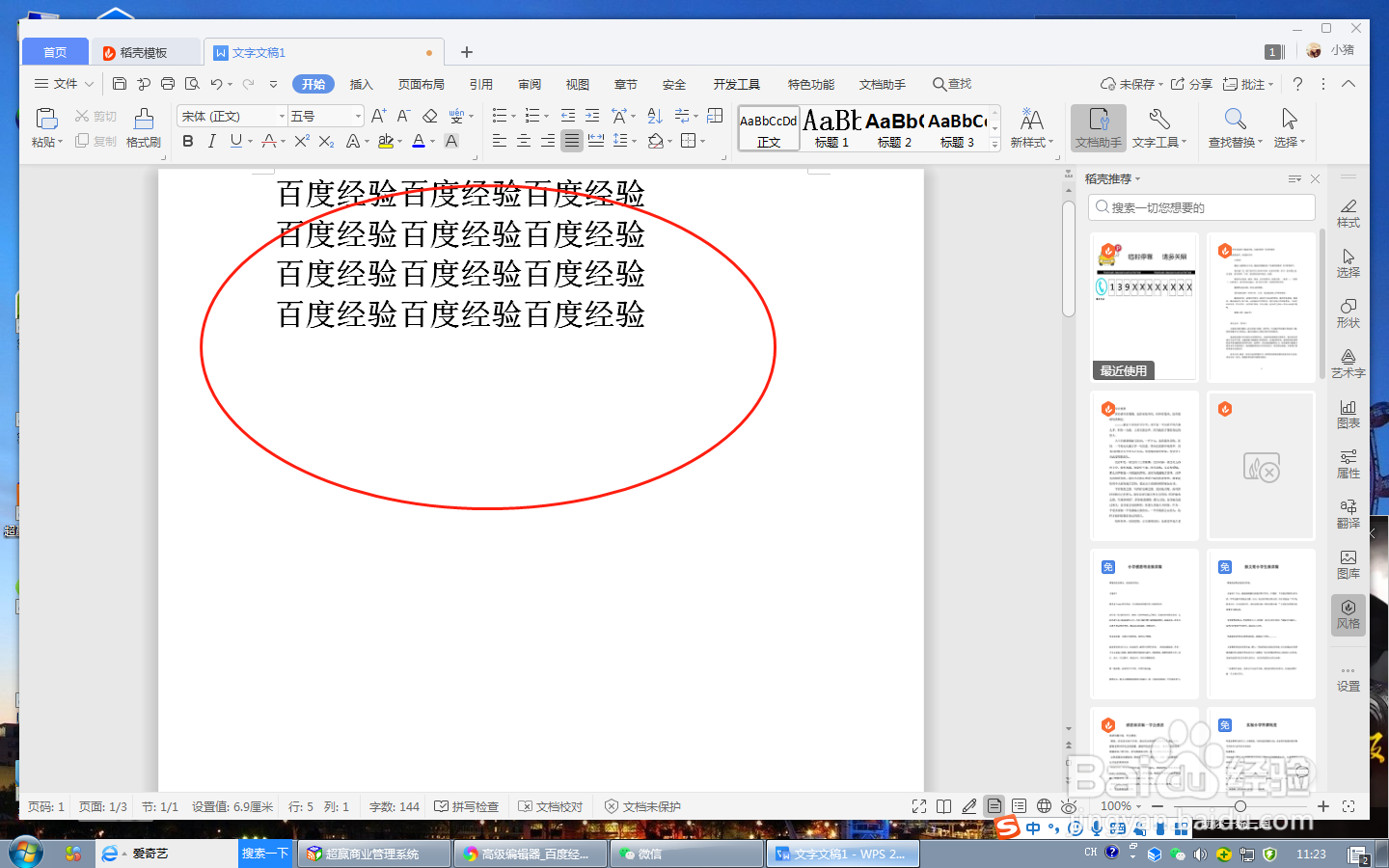Apply subscript formatting
Screen dimensions: 1389x868
[326, 141]
